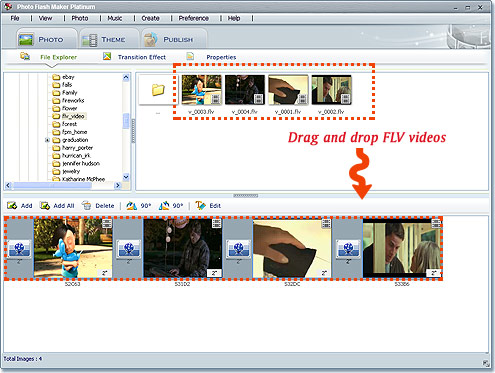Open the Music menu
Viewport: 495px width, 373px height.
tap(115, 18)
